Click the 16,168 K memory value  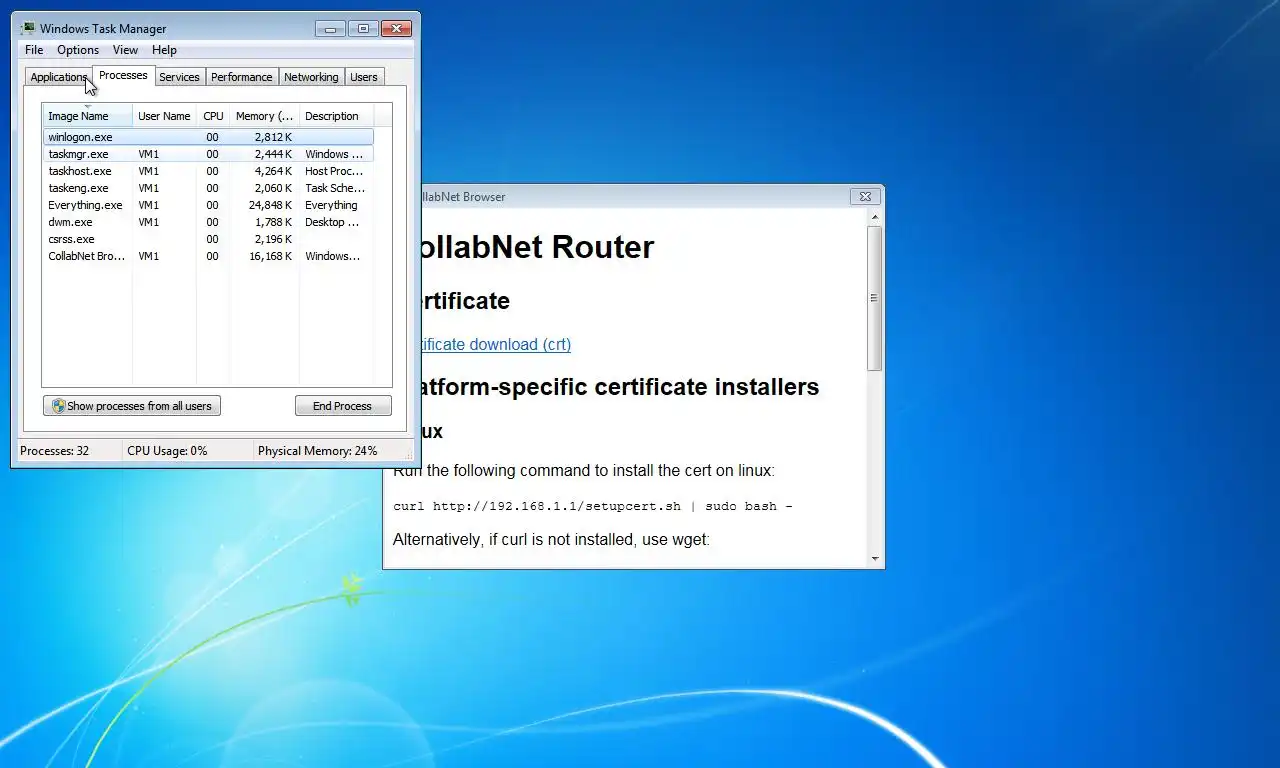click(270, 256)
